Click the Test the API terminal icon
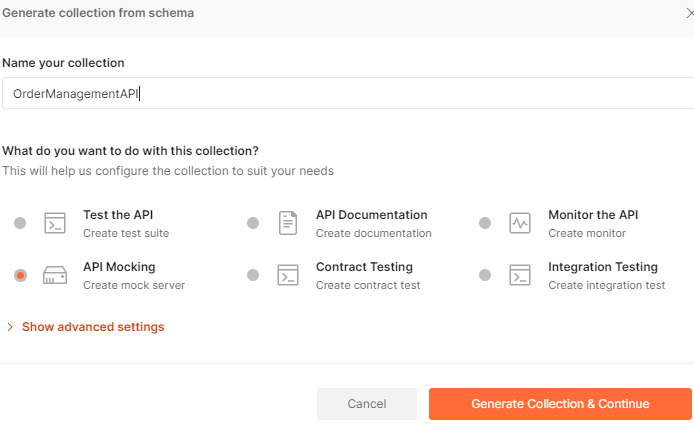This screenshot has height=432, width=694. coord(55,223)
